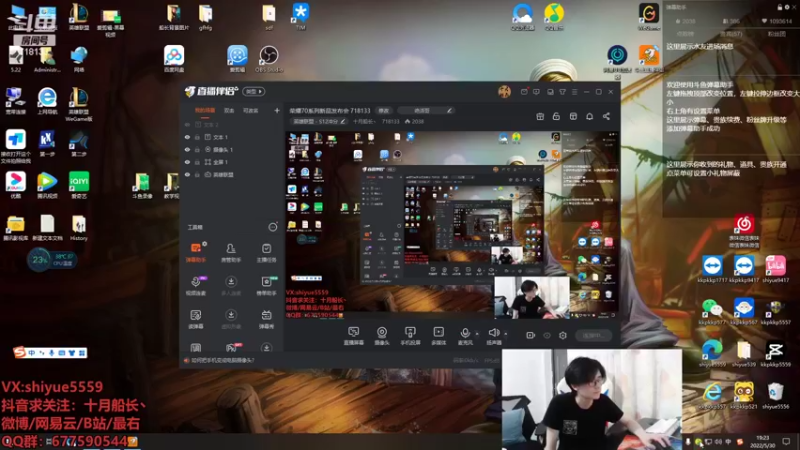Add a 手机投屏 phone mirroring source
The image size is (800, 450).
[x=410, y=336]
